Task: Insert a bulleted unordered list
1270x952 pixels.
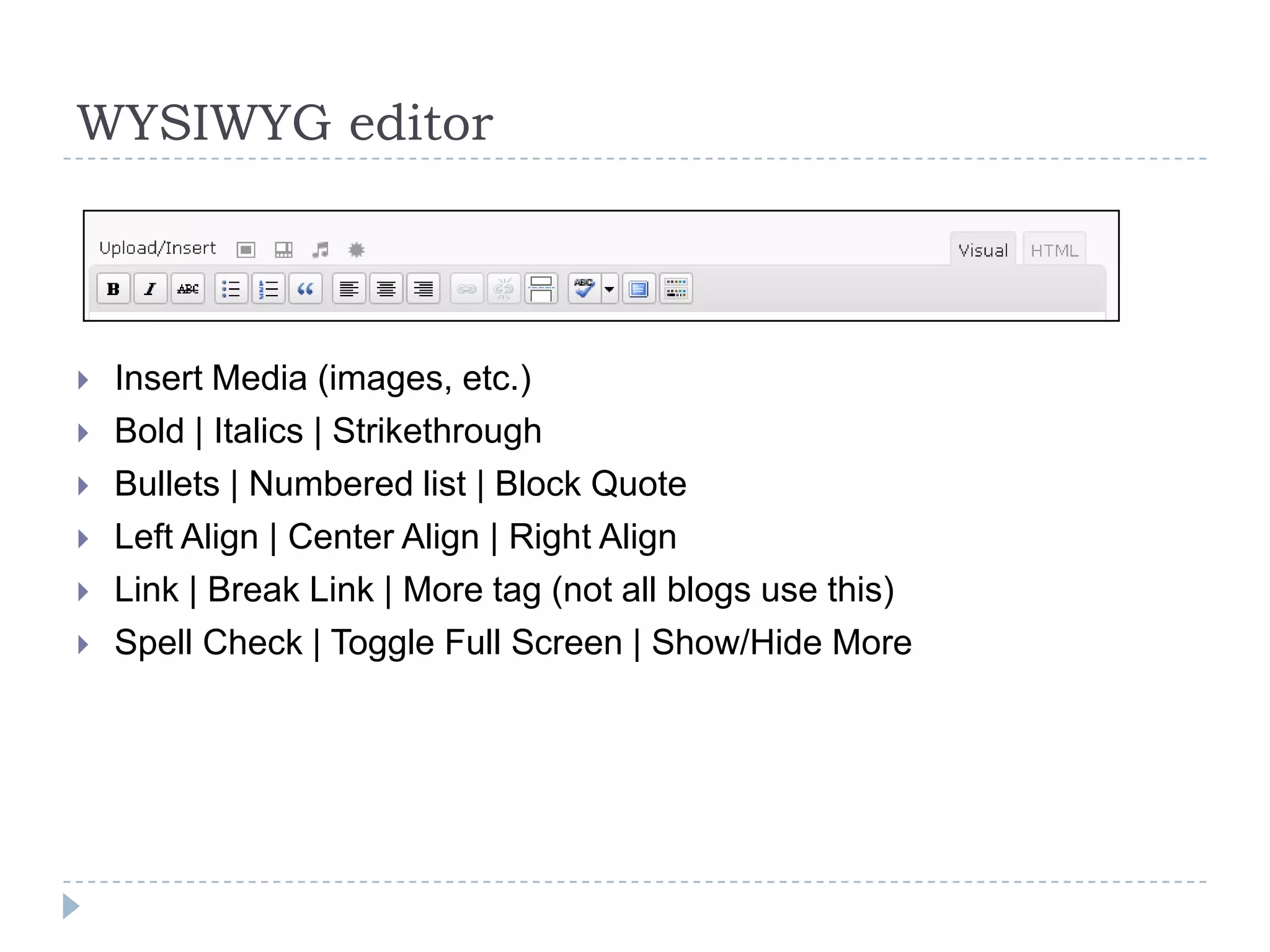Action: click(231, 289)
